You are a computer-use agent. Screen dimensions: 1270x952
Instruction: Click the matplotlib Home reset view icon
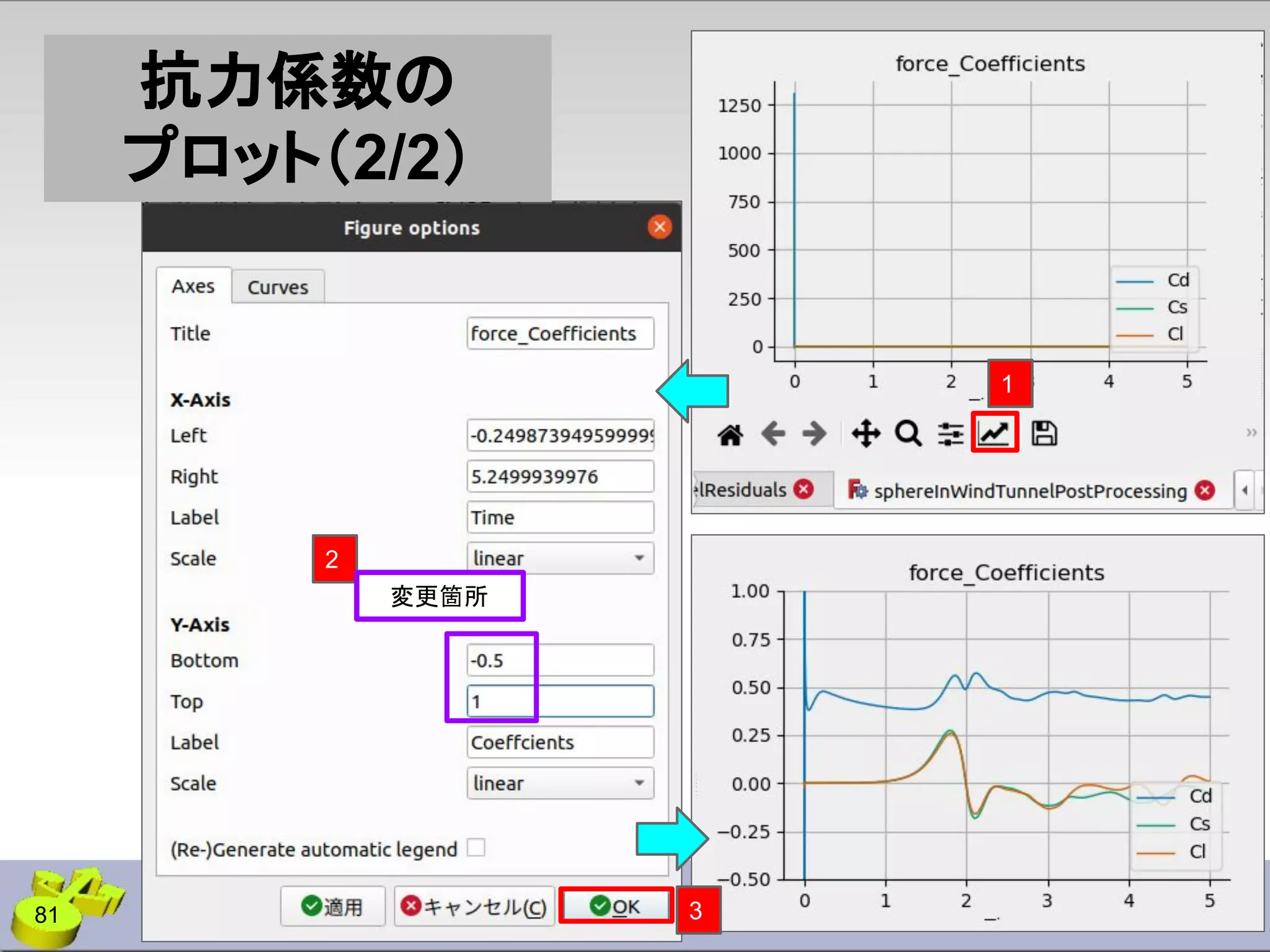pos(730,434)
